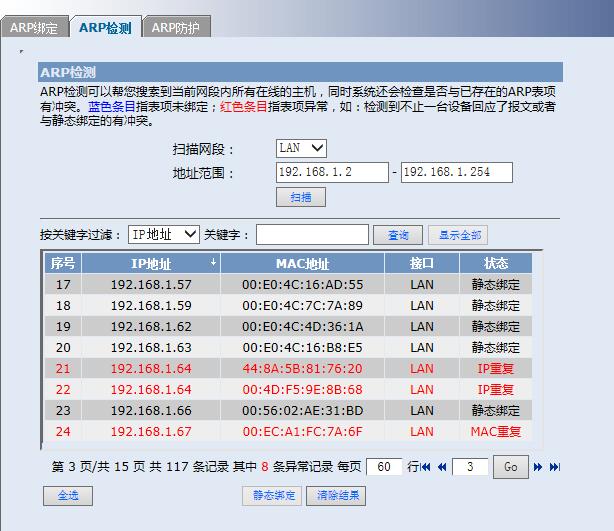Click sequence number 17 in the table
This screenshot has height=531, width=614.
63,284
